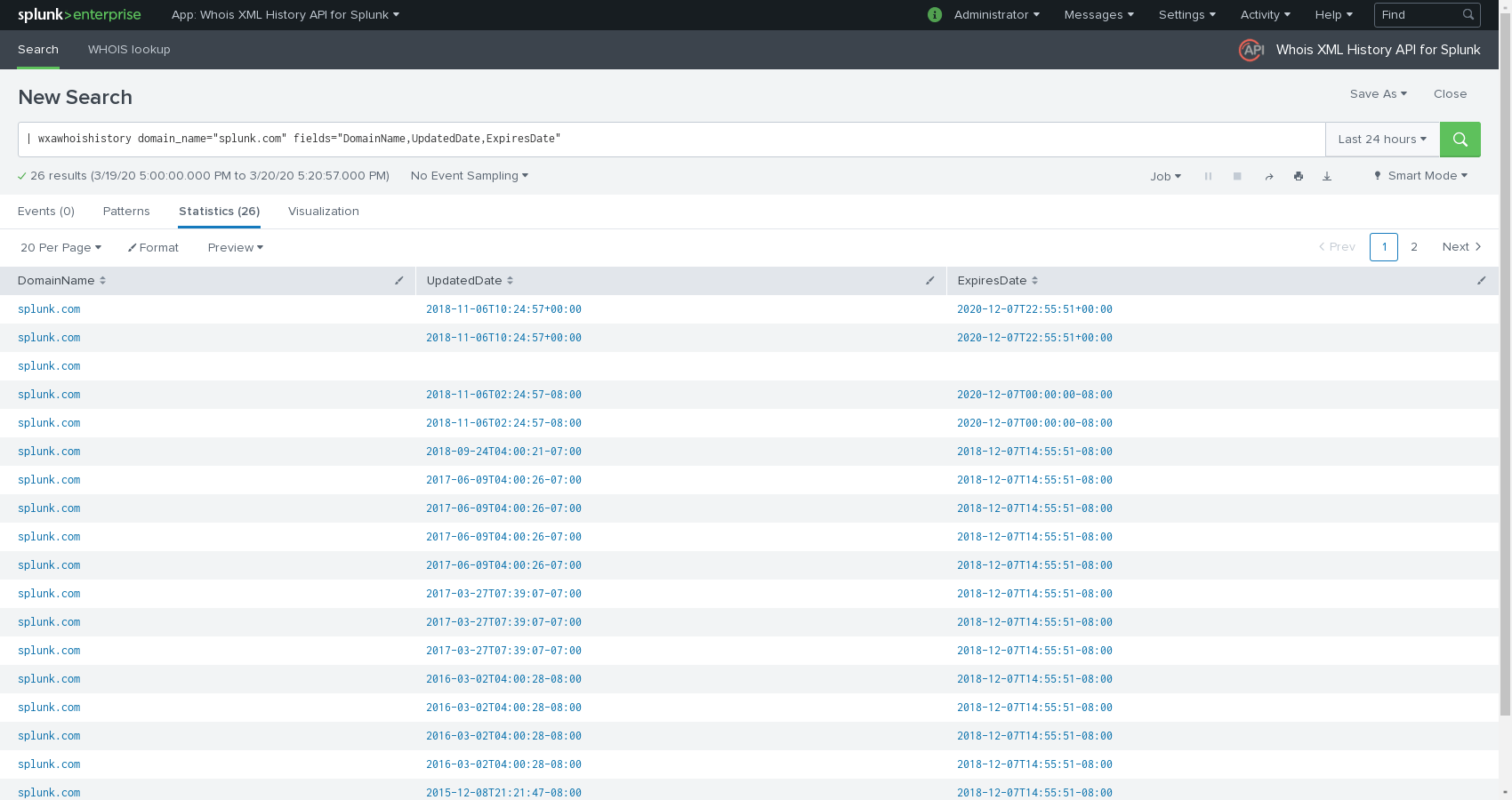This screenshot has width=1512, height=800.
Task: Click the 26 results status text
Action: 210,176
